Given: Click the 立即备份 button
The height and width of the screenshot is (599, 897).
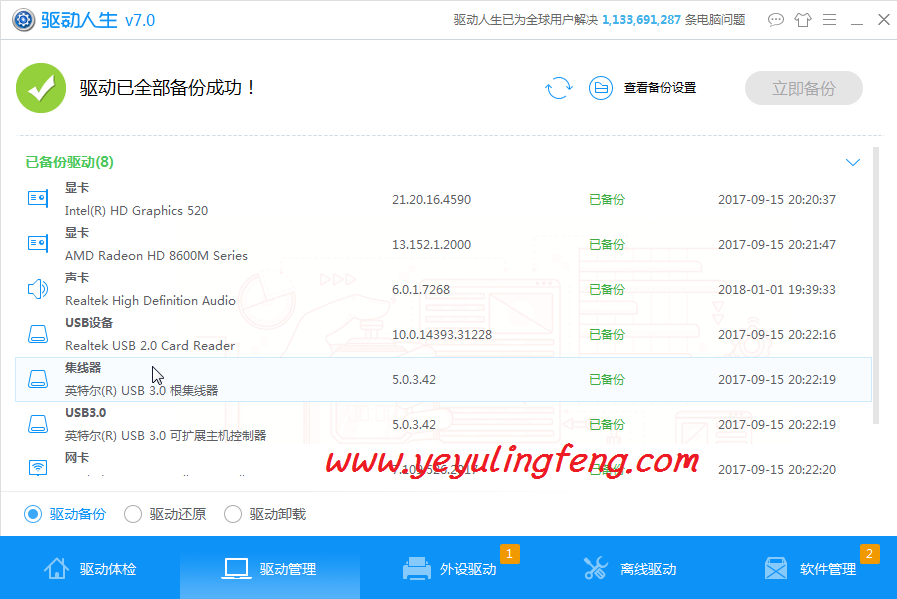Looking at the screenshot, I should (804, 88).
